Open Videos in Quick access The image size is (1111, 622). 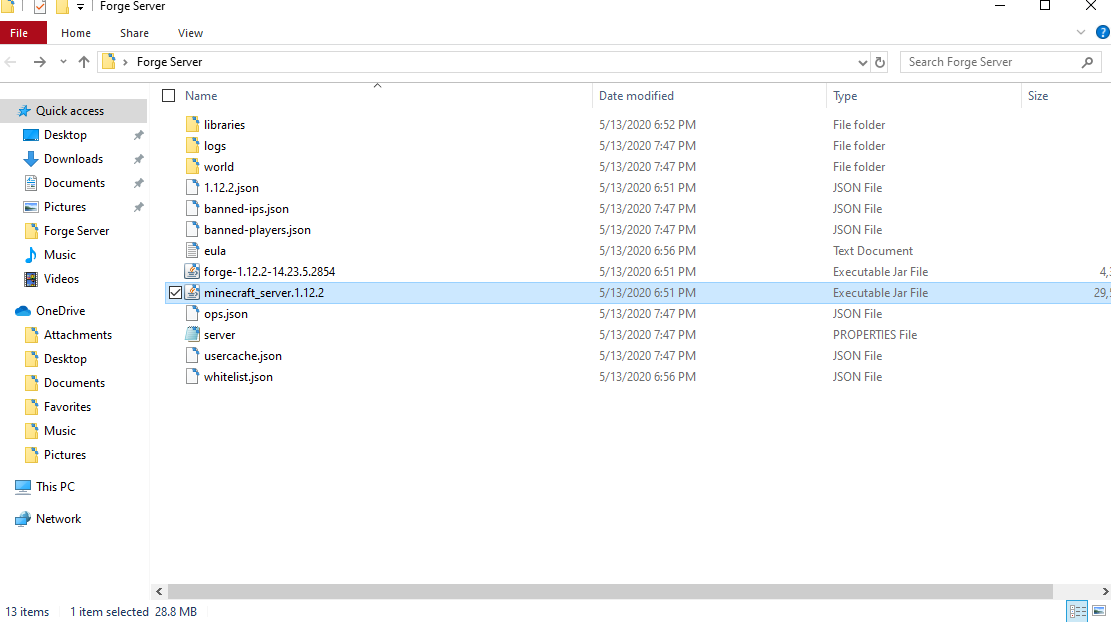click(61, 279)
